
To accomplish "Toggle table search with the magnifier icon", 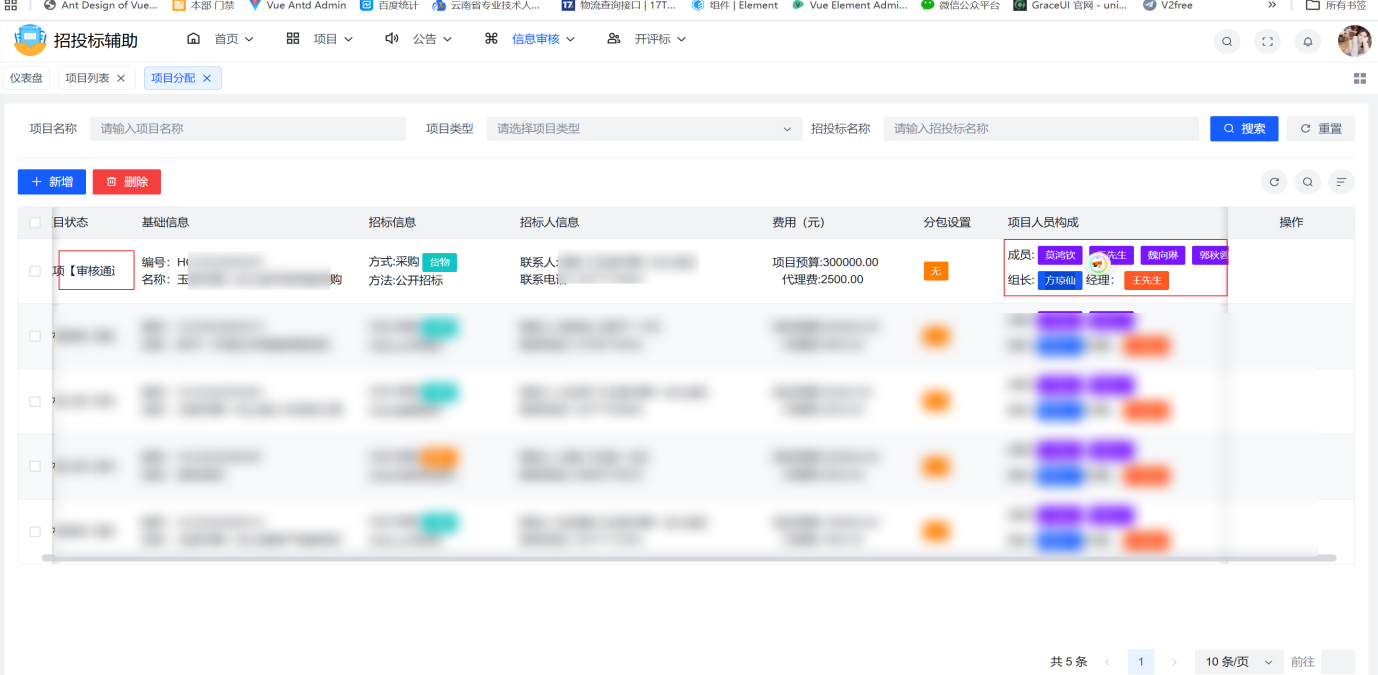I will tap(1307, 181).
